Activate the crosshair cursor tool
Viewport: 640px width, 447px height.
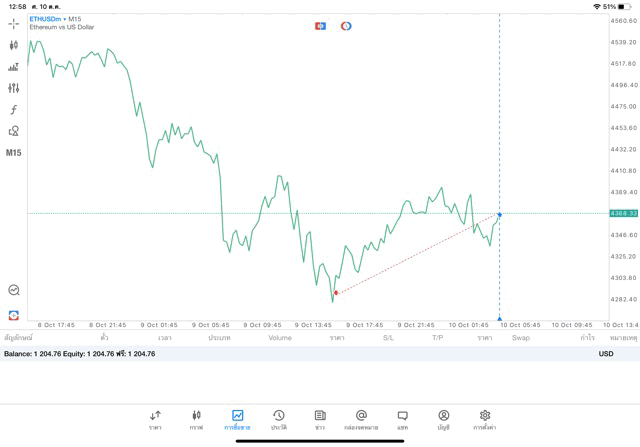[13, 23]
